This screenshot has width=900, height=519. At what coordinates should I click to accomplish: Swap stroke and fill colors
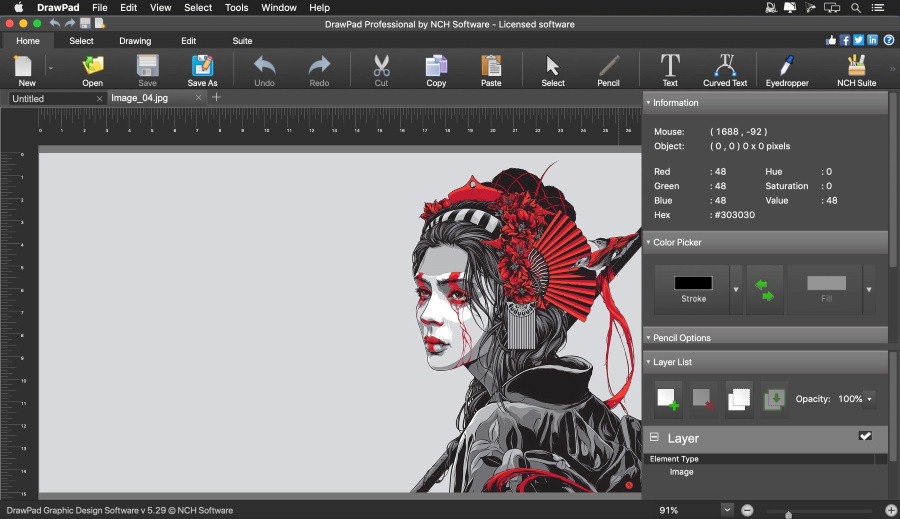(765, 290)
